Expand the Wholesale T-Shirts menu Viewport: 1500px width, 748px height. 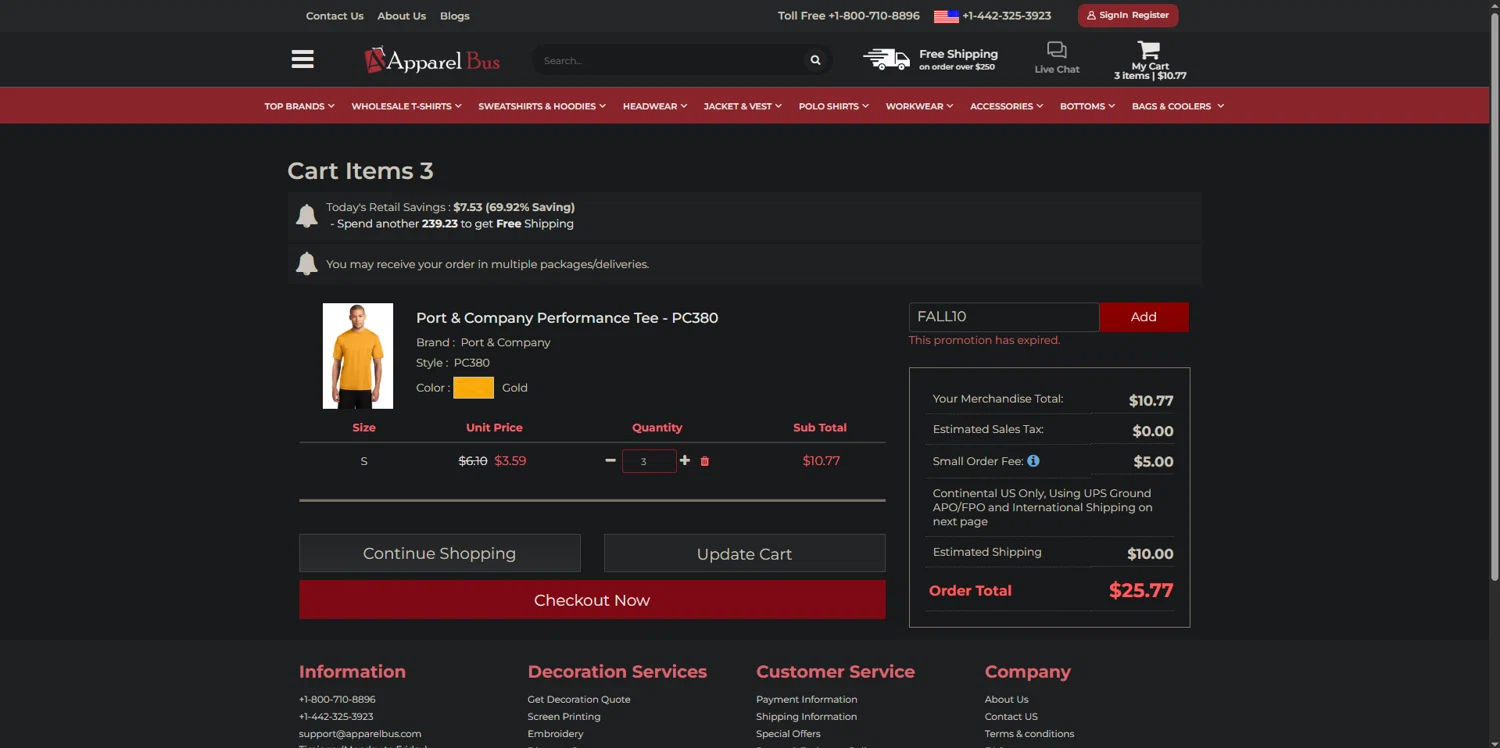point(406,106)
